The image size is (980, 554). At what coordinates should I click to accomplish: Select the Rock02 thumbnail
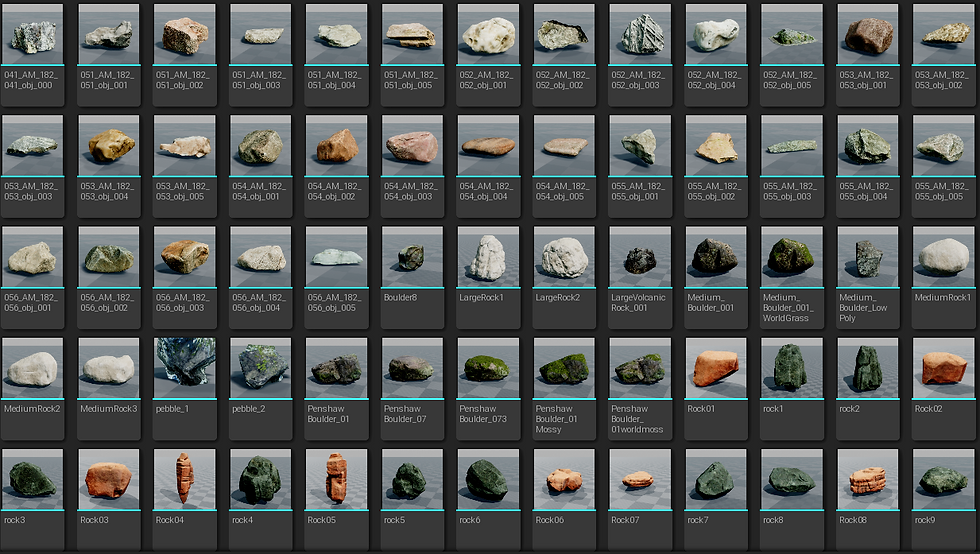point(944,368)
